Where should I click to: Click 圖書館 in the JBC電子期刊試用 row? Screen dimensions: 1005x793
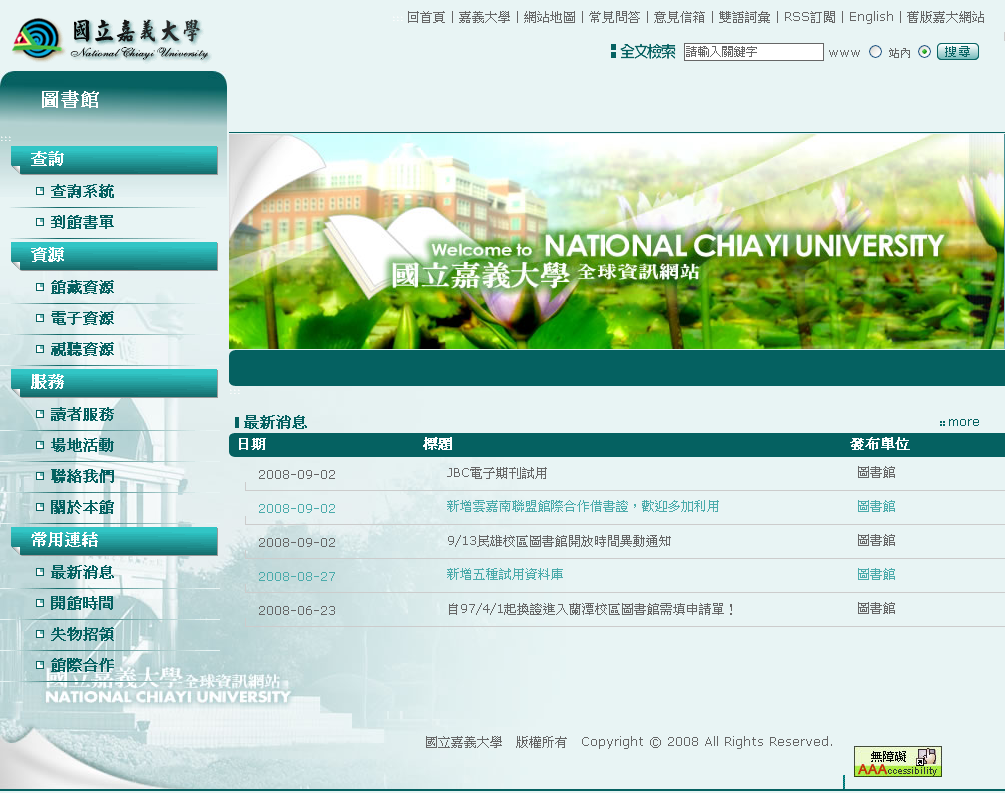[x=876, y=472]
